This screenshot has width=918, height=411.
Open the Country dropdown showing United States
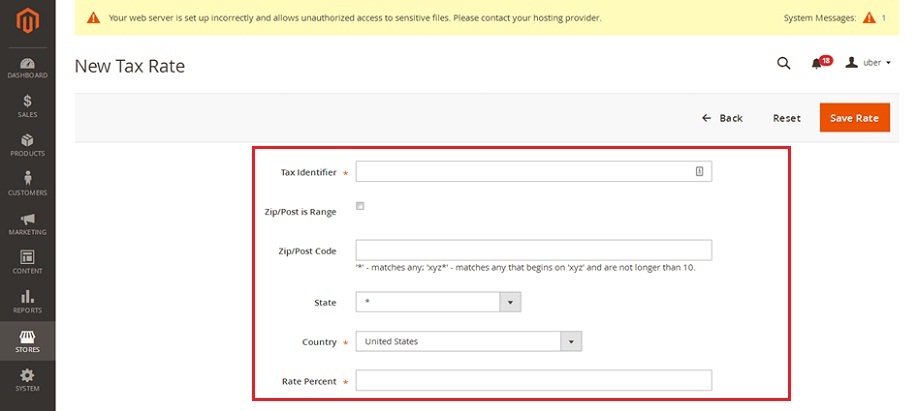click(x=468, y=341)
